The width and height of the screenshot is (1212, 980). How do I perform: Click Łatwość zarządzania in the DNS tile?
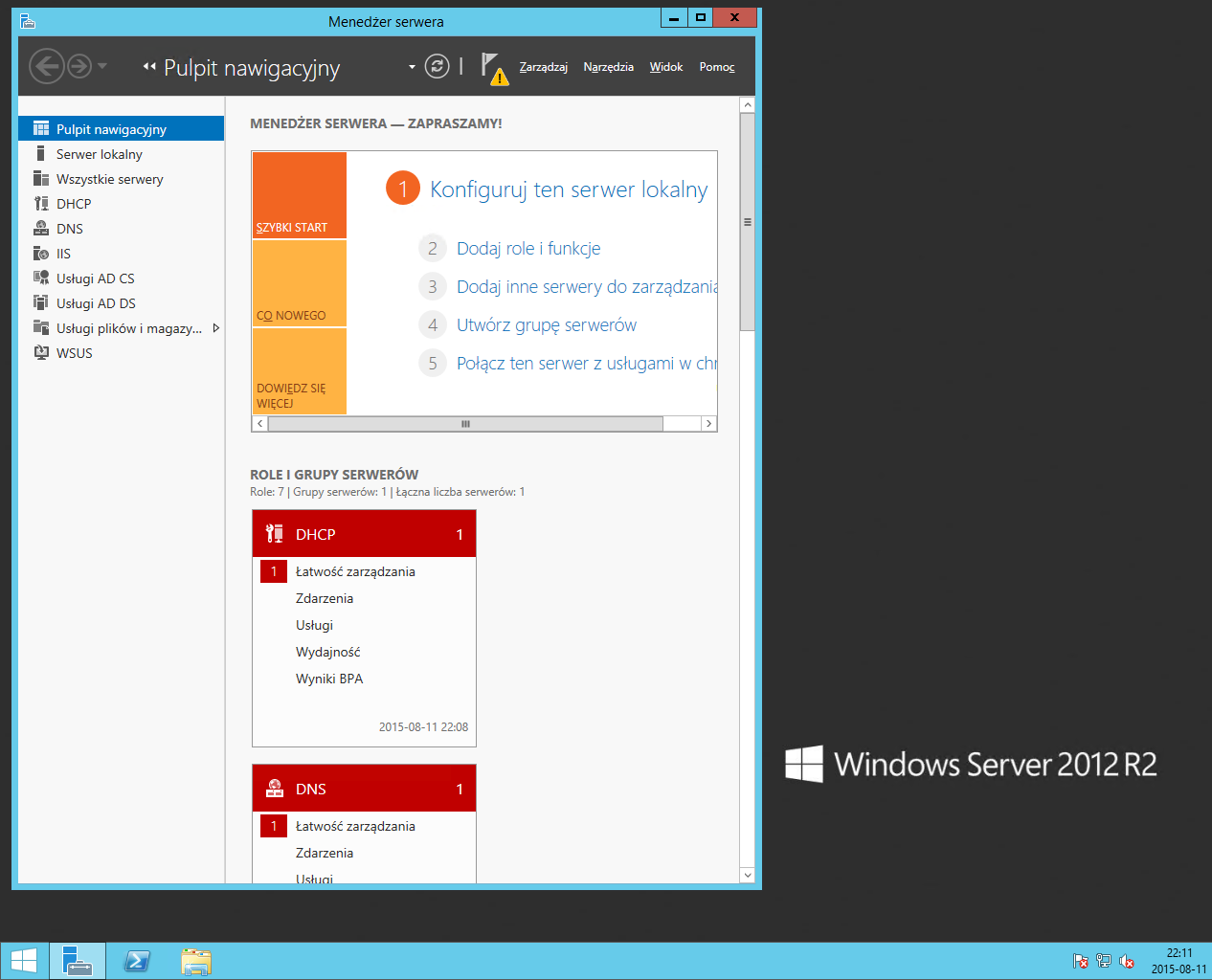(355, 826)
